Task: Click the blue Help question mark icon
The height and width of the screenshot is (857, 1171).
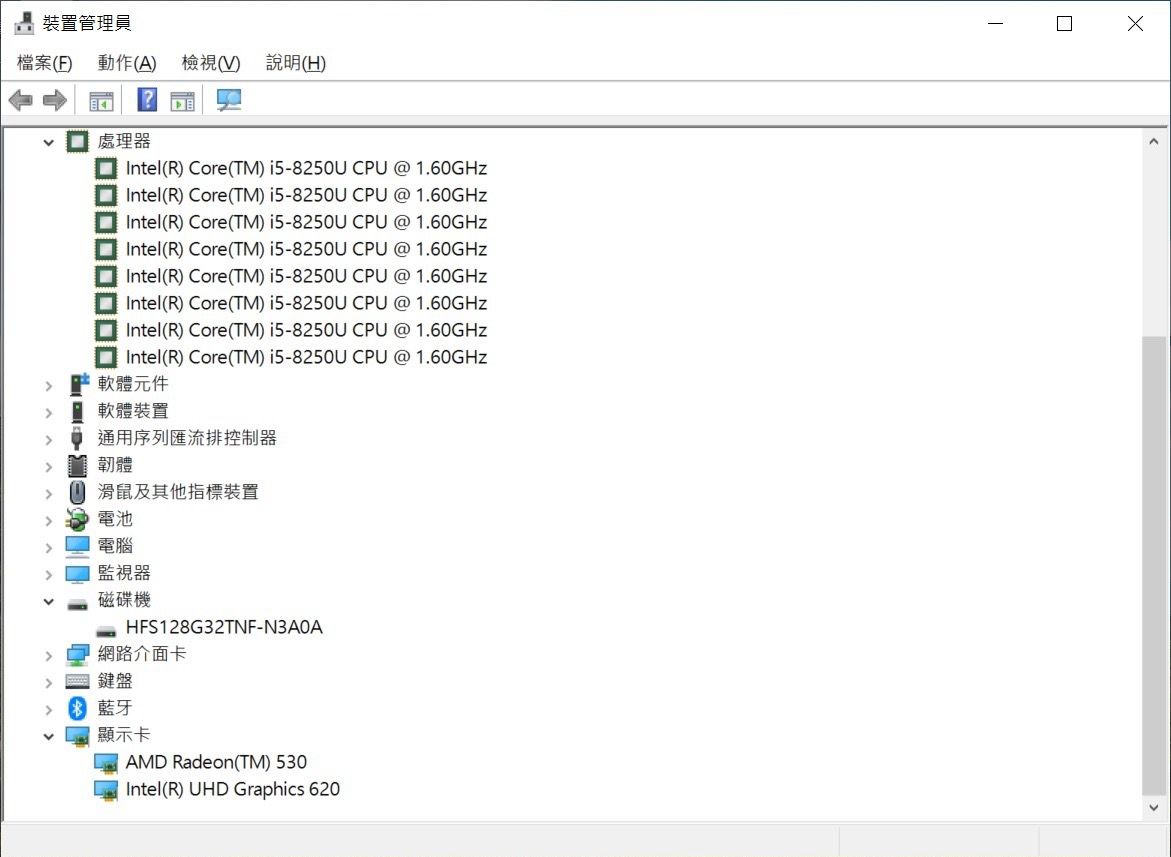Action: click(x=147, y=100)
